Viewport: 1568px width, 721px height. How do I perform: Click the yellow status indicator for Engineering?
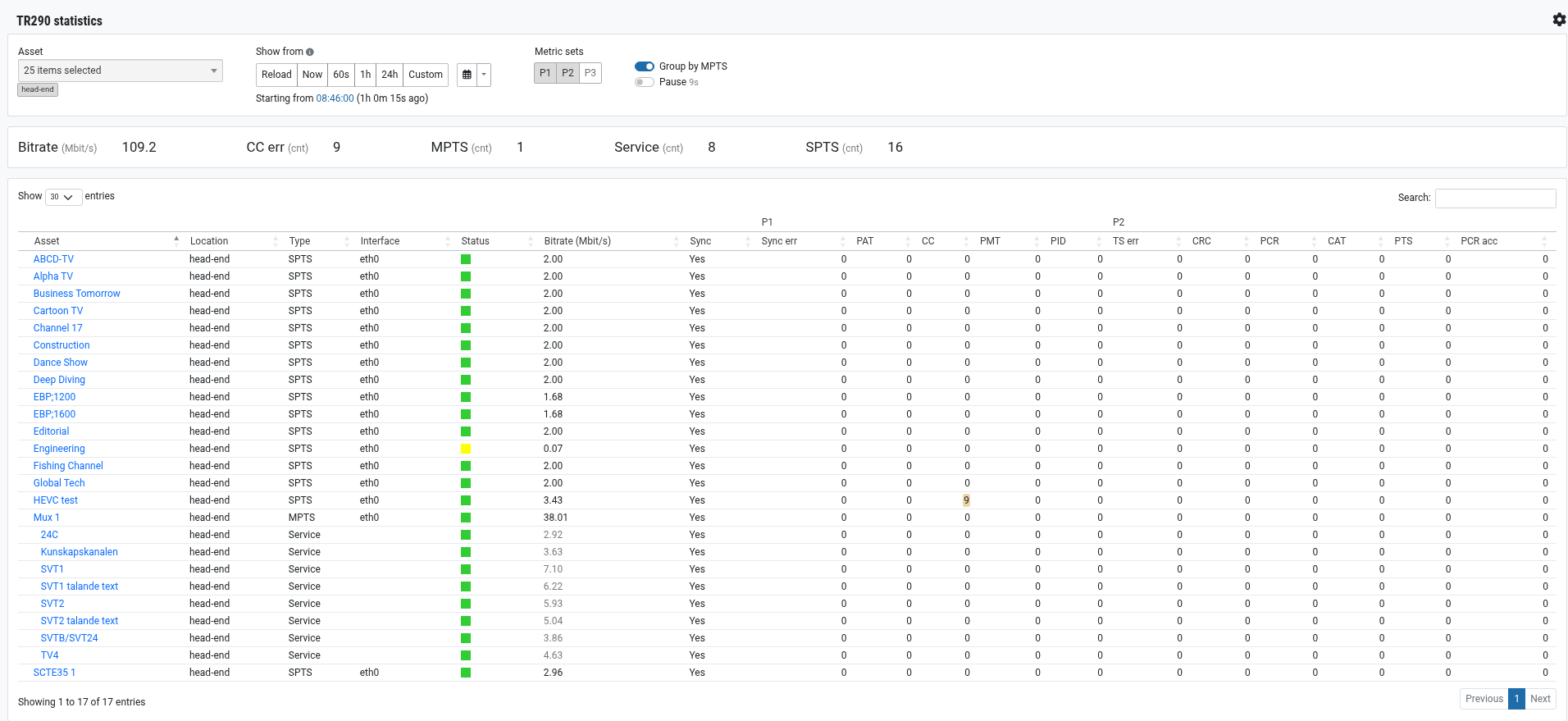tap(466, 449)
